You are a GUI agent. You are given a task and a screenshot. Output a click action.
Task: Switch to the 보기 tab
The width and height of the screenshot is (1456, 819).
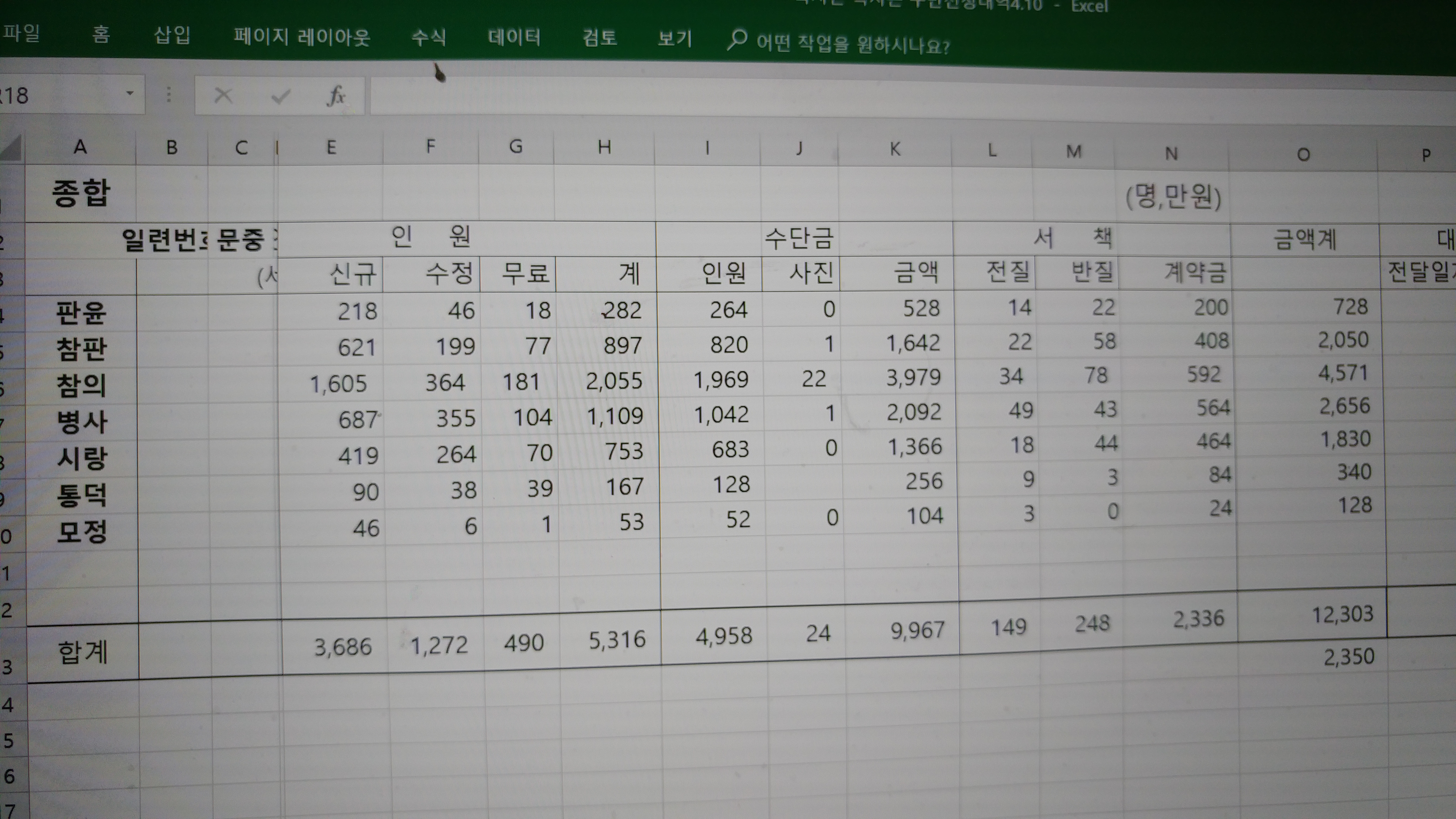pos(675,39)
